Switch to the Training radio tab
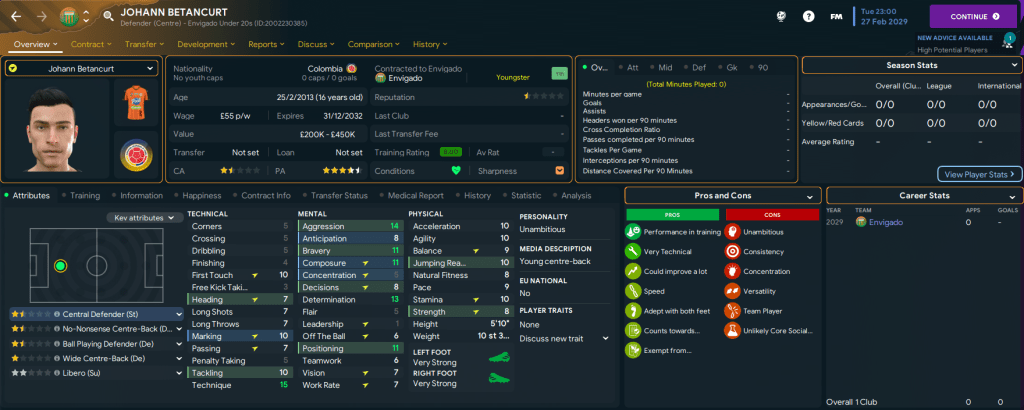1024x410 pixels. click(80, 196)
